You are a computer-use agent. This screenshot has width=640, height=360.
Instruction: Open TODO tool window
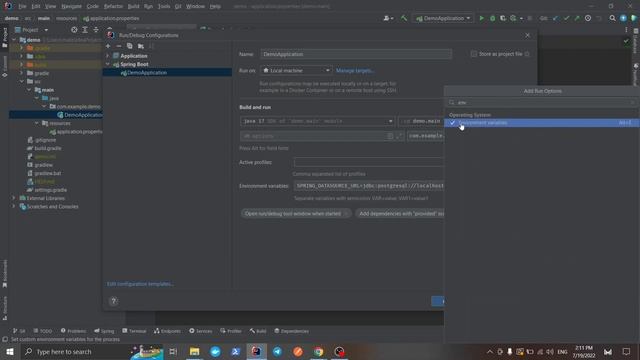click(x=43, y=331)
